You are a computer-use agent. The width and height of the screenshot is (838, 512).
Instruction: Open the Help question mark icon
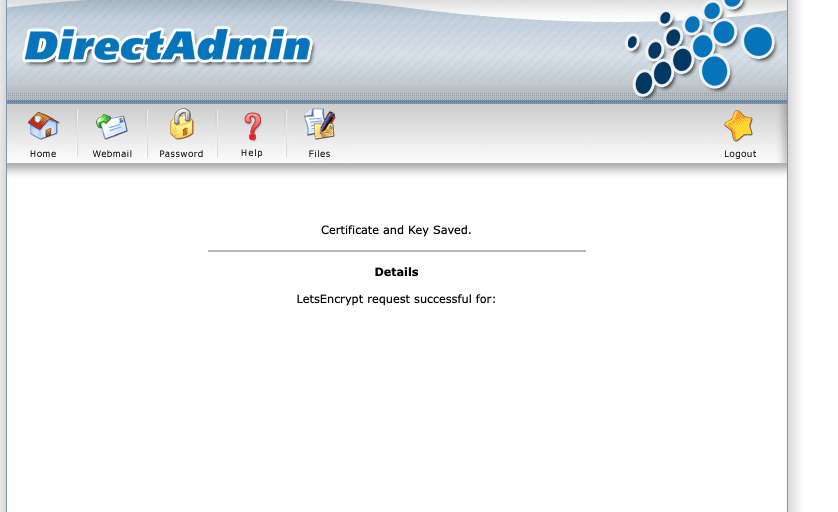[x=252, y=126]
